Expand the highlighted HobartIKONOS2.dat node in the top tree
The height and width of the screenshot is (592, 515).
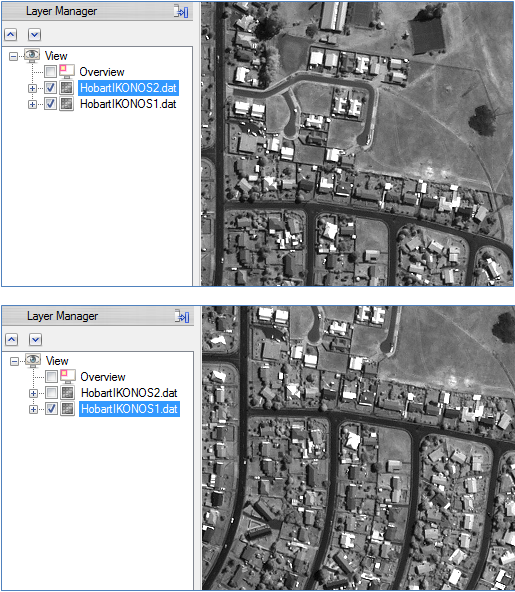coord(32,88)
